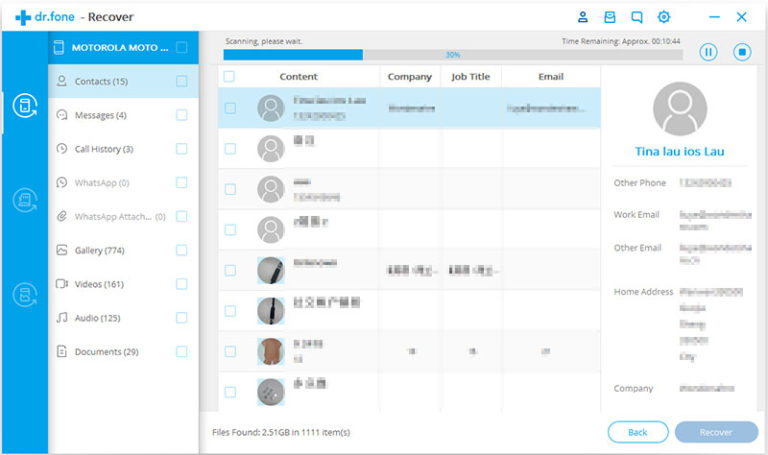This screenshot has height=455, width=768.
Task: Click the bottom sidebar recovery mode icon
Action: click(23, 294)
